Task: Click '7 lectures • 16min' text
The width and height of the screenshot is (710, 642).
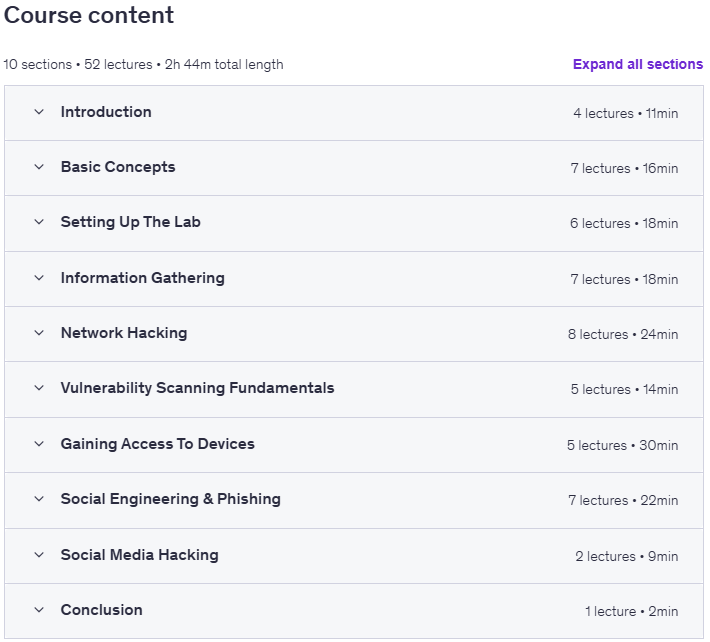Action: (624, 168)
